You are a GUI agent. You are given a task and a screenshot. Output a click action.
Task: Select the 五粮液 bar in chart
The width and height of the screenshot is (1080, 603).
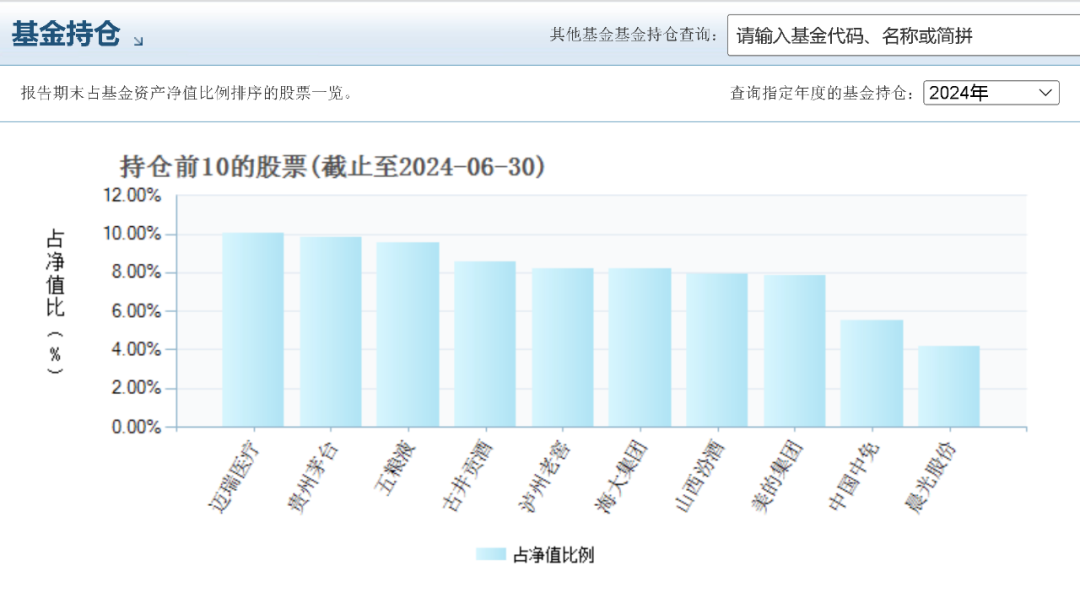click(x=408, y=335)
